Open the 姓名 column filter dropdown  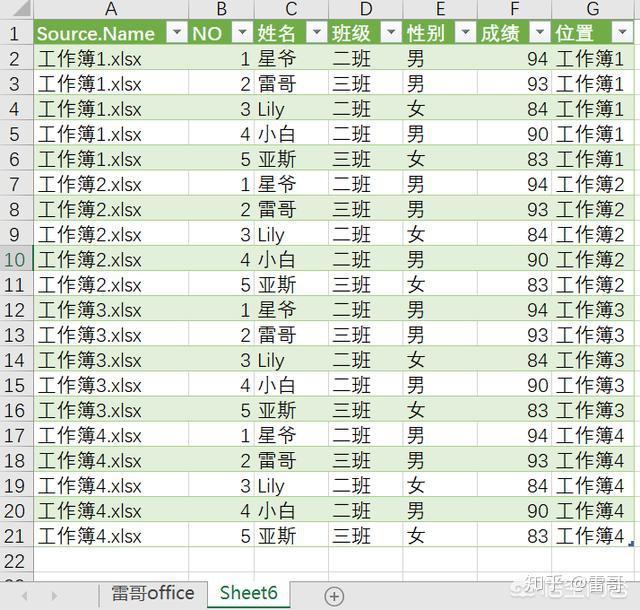pyautogui.click(x=316, y=32)
